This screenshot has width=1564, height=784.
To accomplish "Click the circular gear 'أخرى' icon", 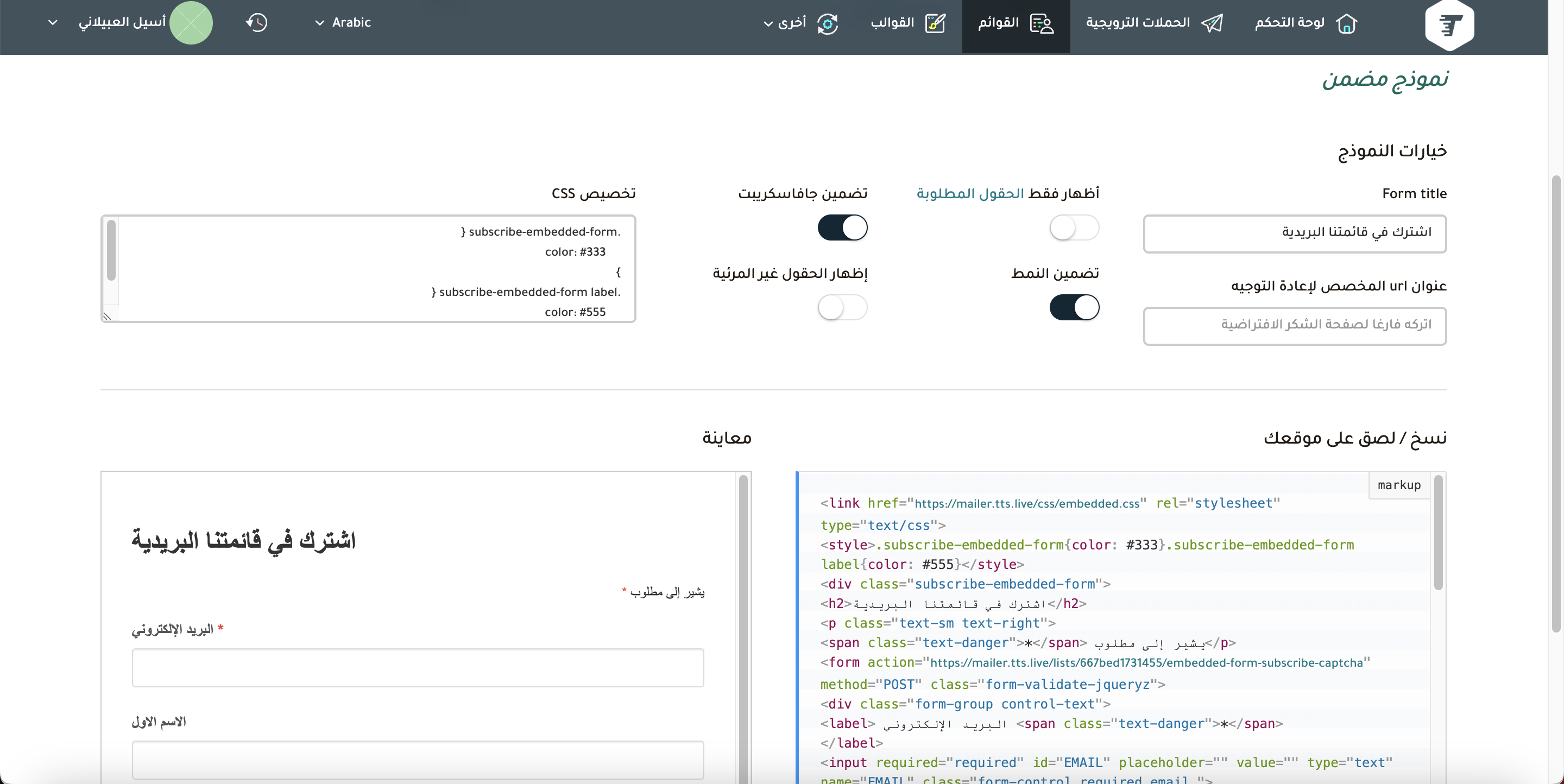I will (828, 24).
